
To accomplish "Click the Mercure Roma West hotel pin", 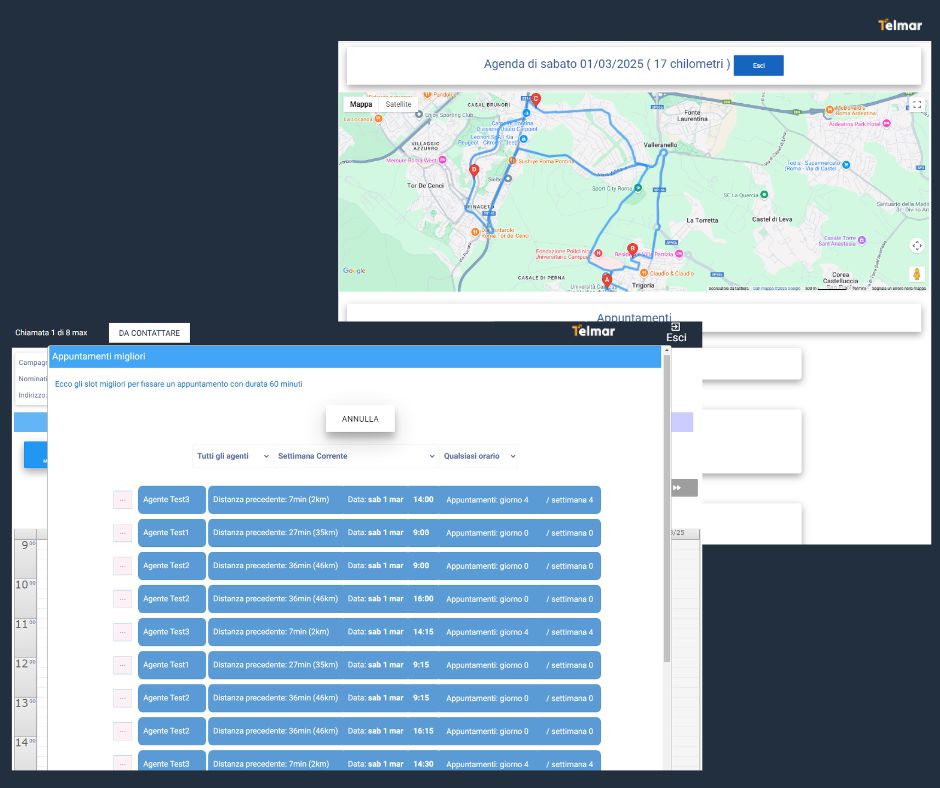I will (442, 160).
